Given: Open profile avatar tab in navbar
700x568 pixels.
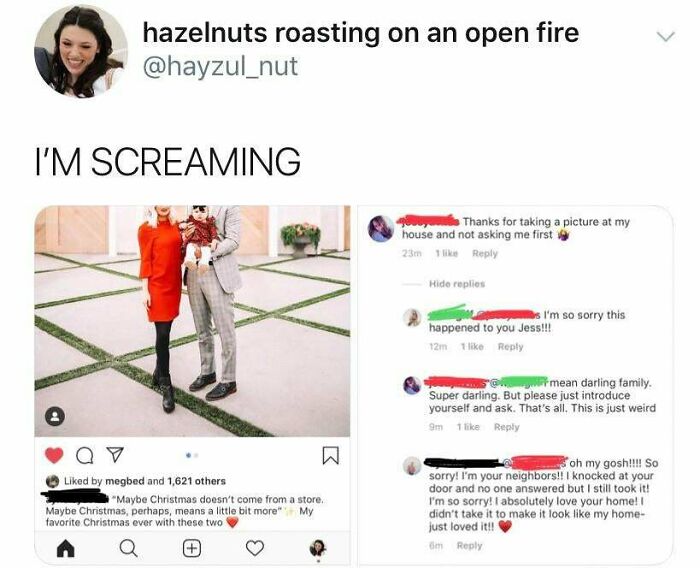Looking at the screenshot, I should [x=318, y=548].
